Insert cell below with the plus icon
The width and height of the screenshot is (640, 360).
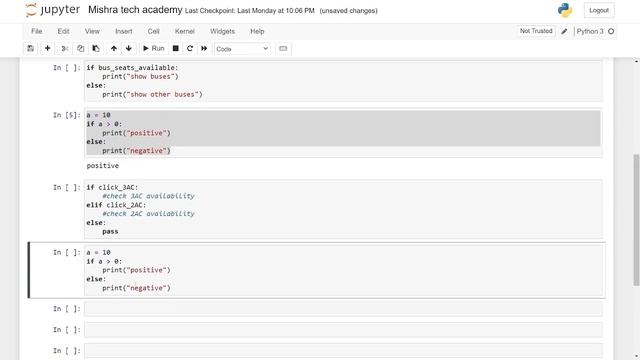47,49
